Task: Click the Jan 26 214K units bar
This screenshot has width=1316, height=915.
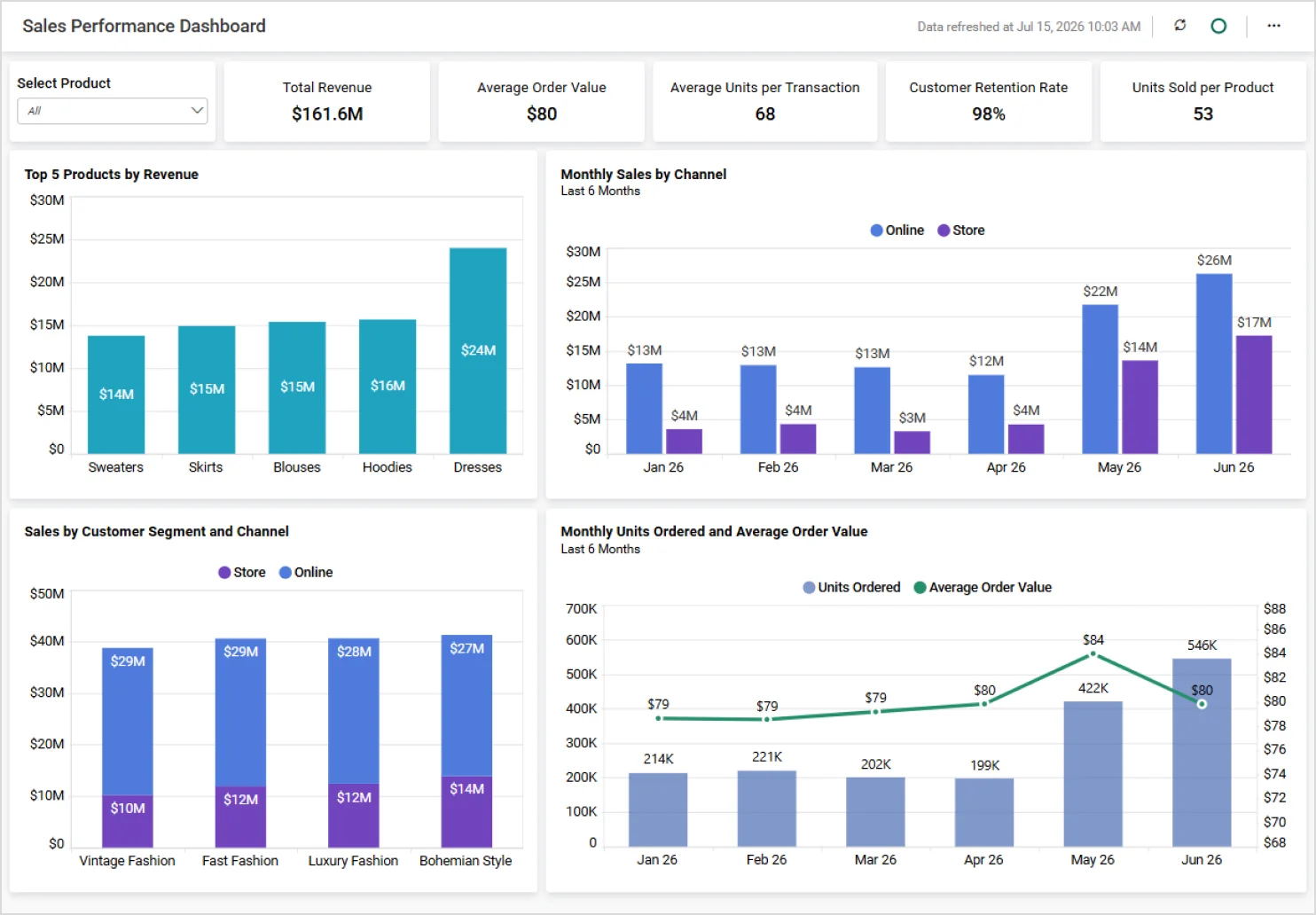Action: coord(658,809)
